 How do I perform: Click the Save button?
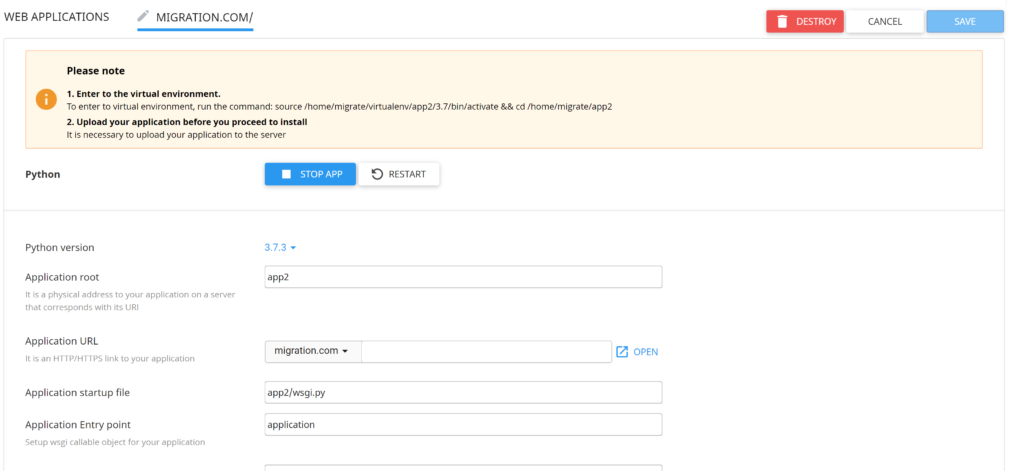[x=965, y=22]
